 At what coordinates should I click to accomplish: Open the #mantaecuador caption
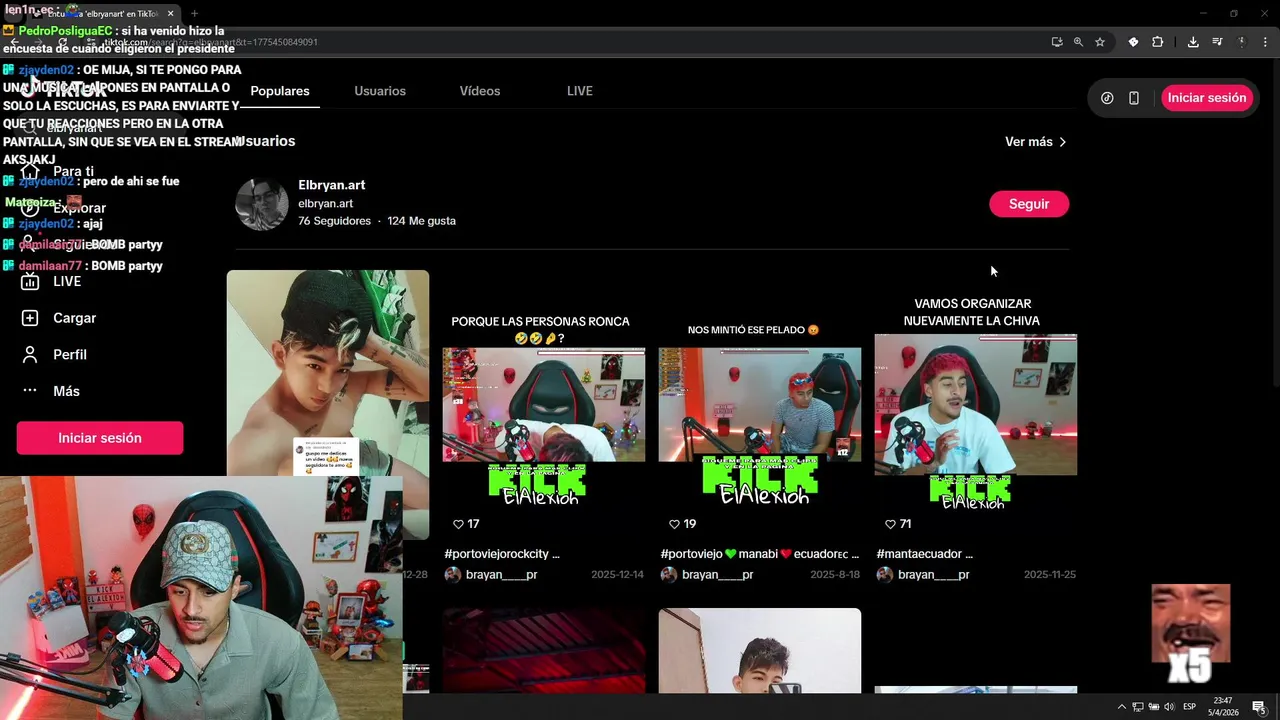(x=925, y=553)
